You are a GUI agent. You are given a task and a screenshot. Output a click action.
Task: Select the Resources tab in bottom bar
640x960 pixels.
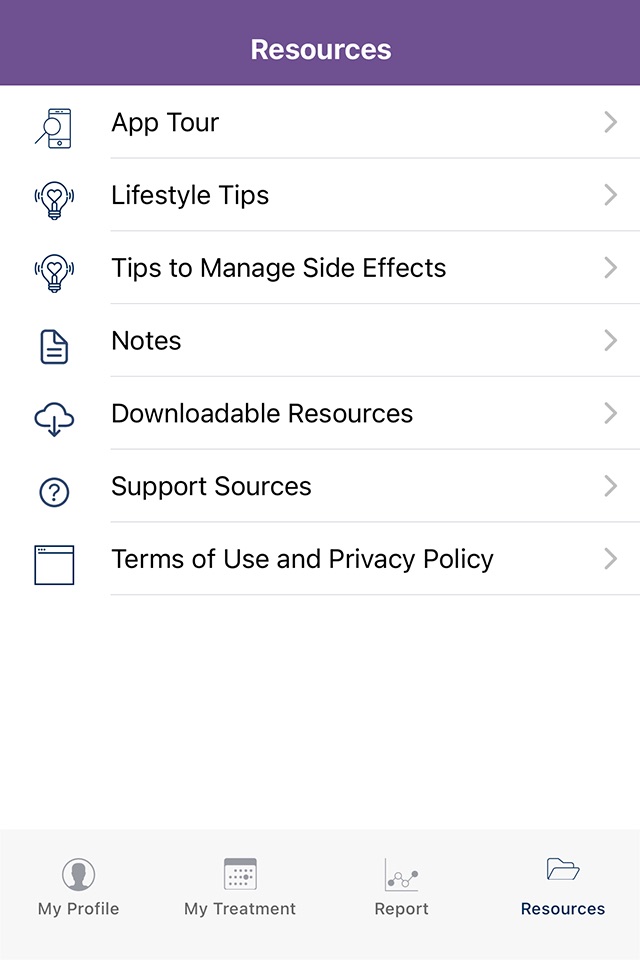563,886
